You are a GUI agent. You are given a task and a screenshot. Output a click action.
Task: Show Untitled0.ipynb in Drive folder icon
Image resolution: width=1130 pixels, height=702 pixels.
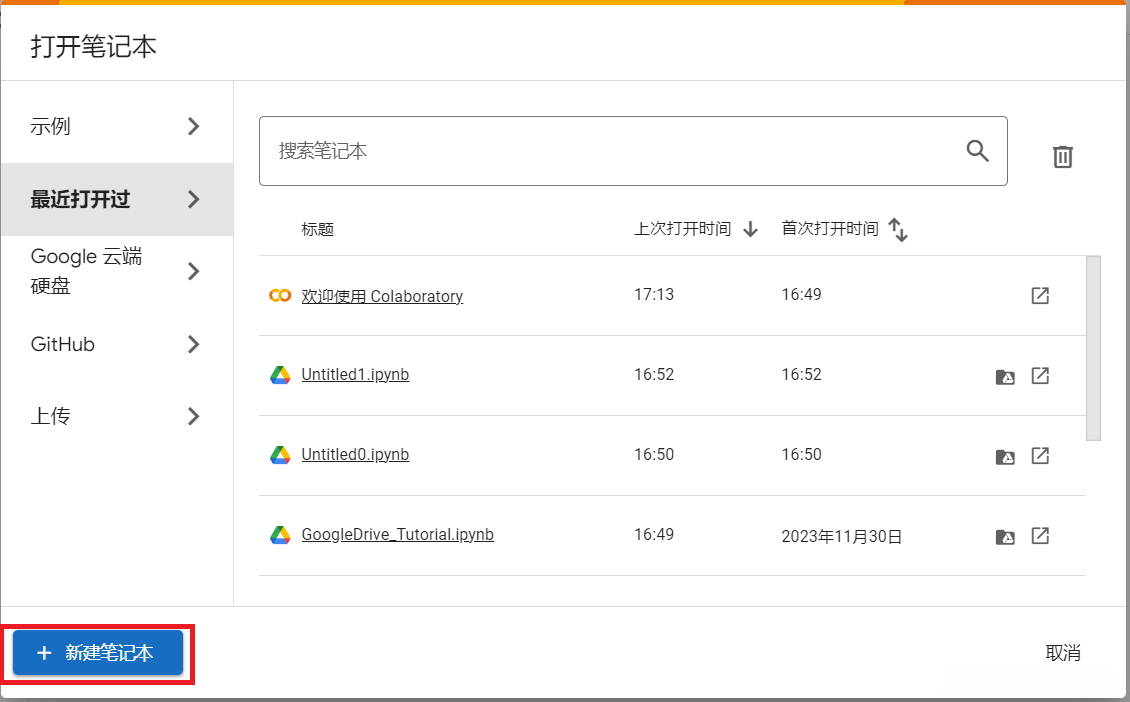point(1005,457)
